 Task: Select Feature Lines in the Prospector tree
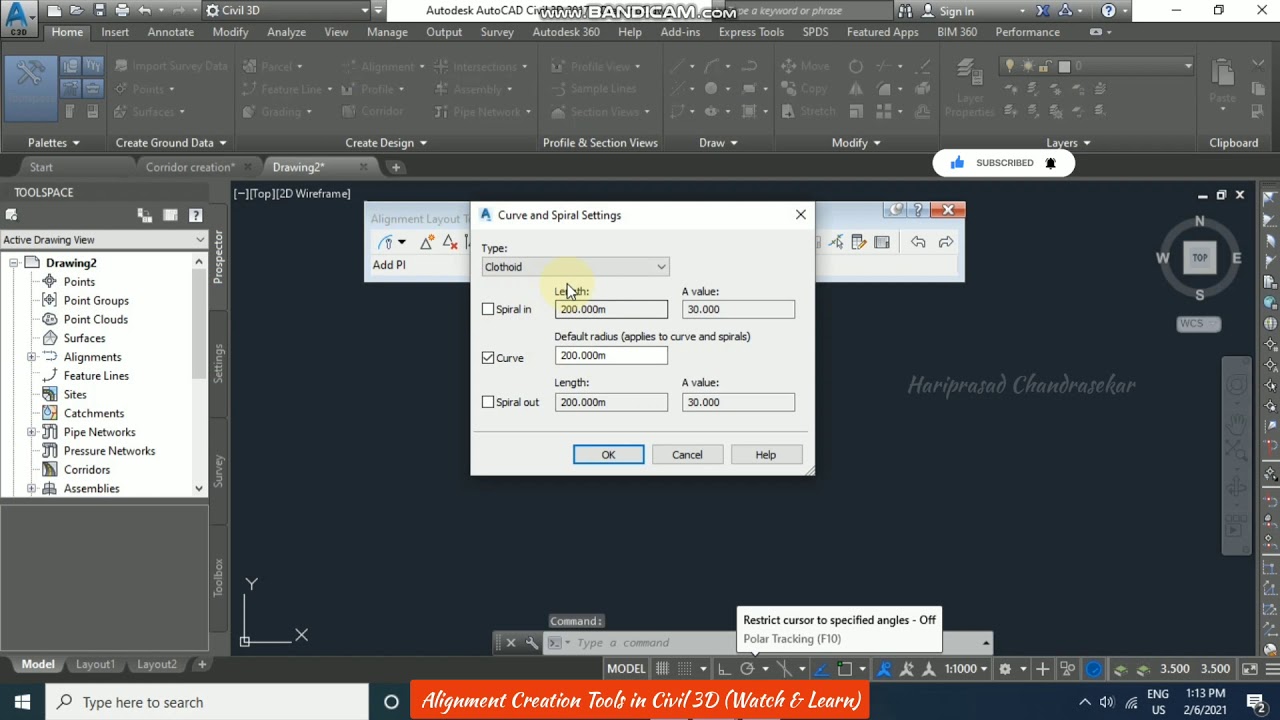coord(96,376)
